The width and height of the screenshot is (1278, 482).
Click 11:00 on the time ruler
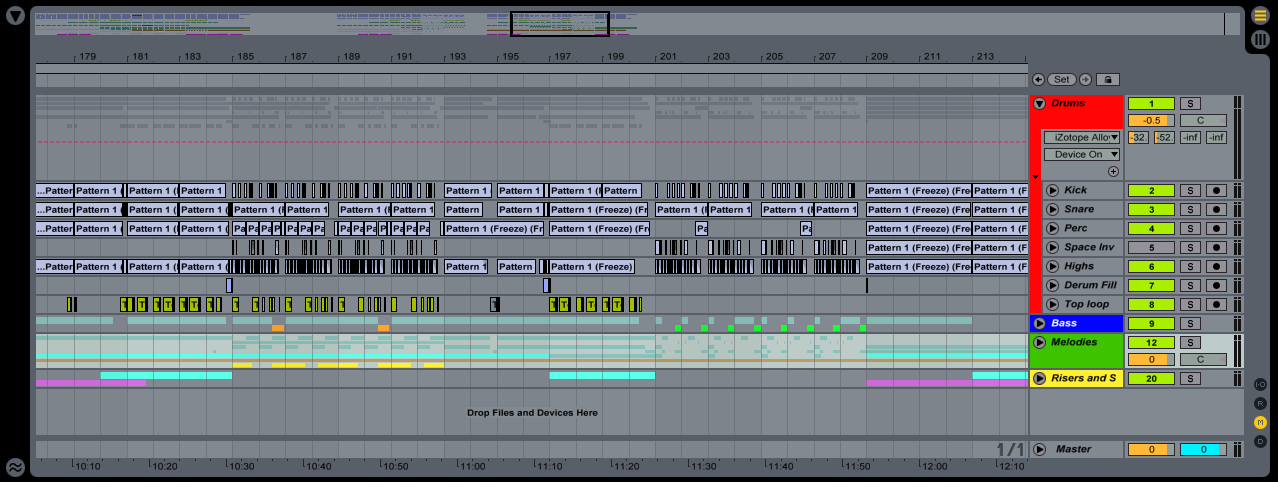[x=472, y=466]
